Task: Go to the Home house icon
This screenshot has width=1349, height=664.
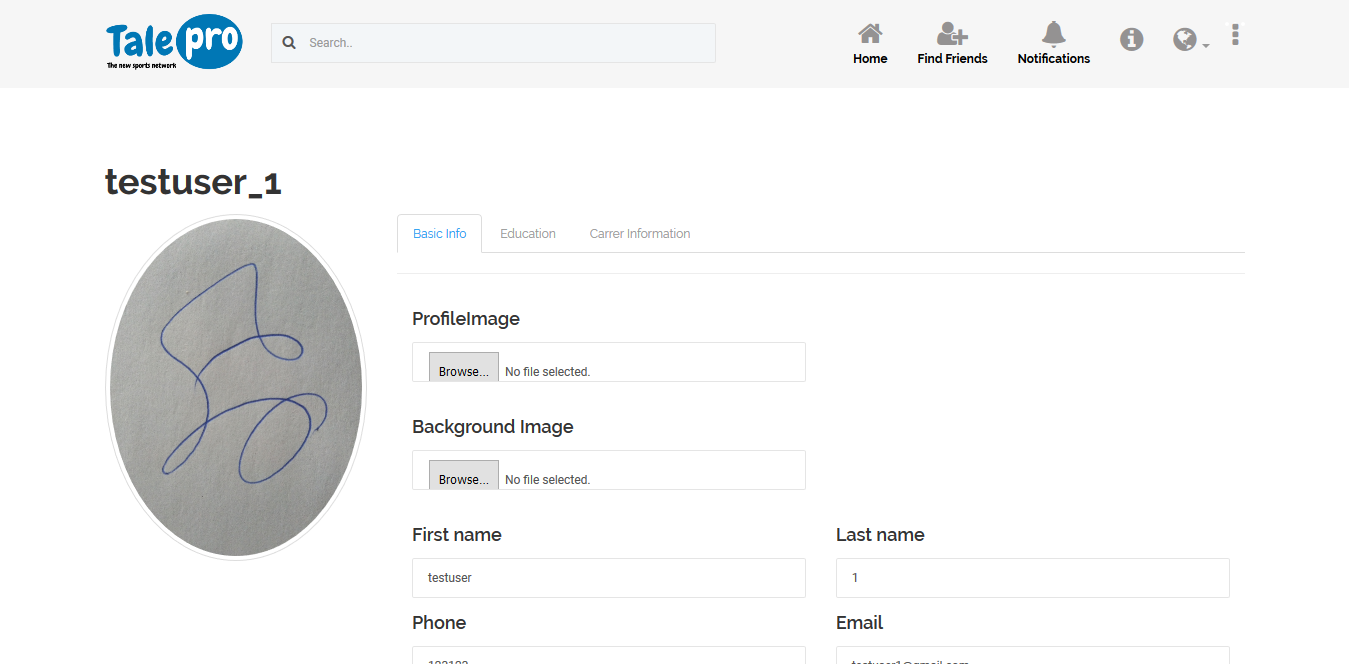Action: click(x=870, y=33)
